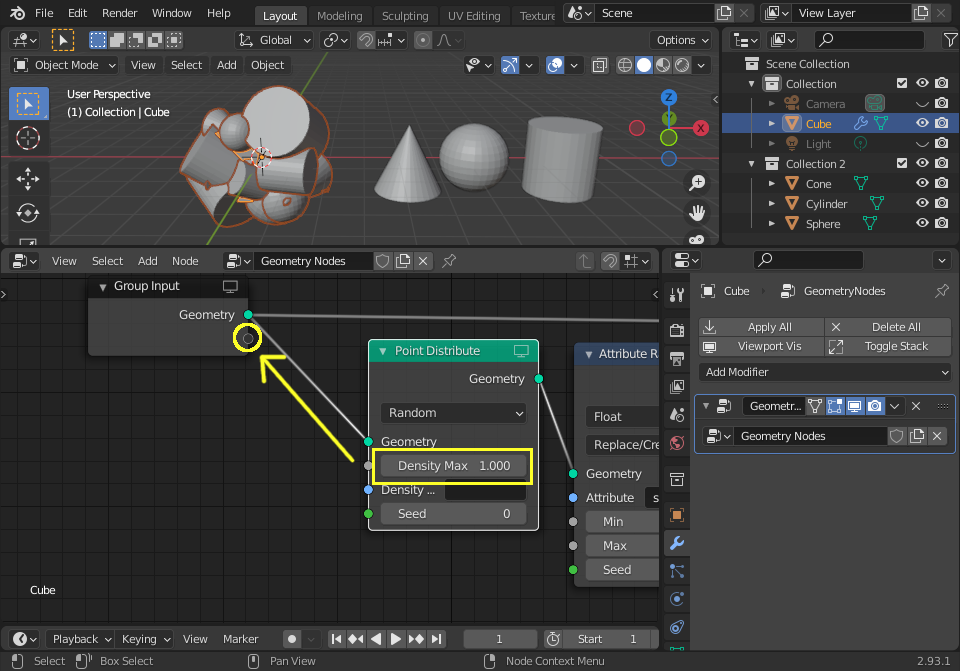The image size is (960, 671).
Task: Select the Cursor tool in viewport toolbar
Action: point(28,138)
